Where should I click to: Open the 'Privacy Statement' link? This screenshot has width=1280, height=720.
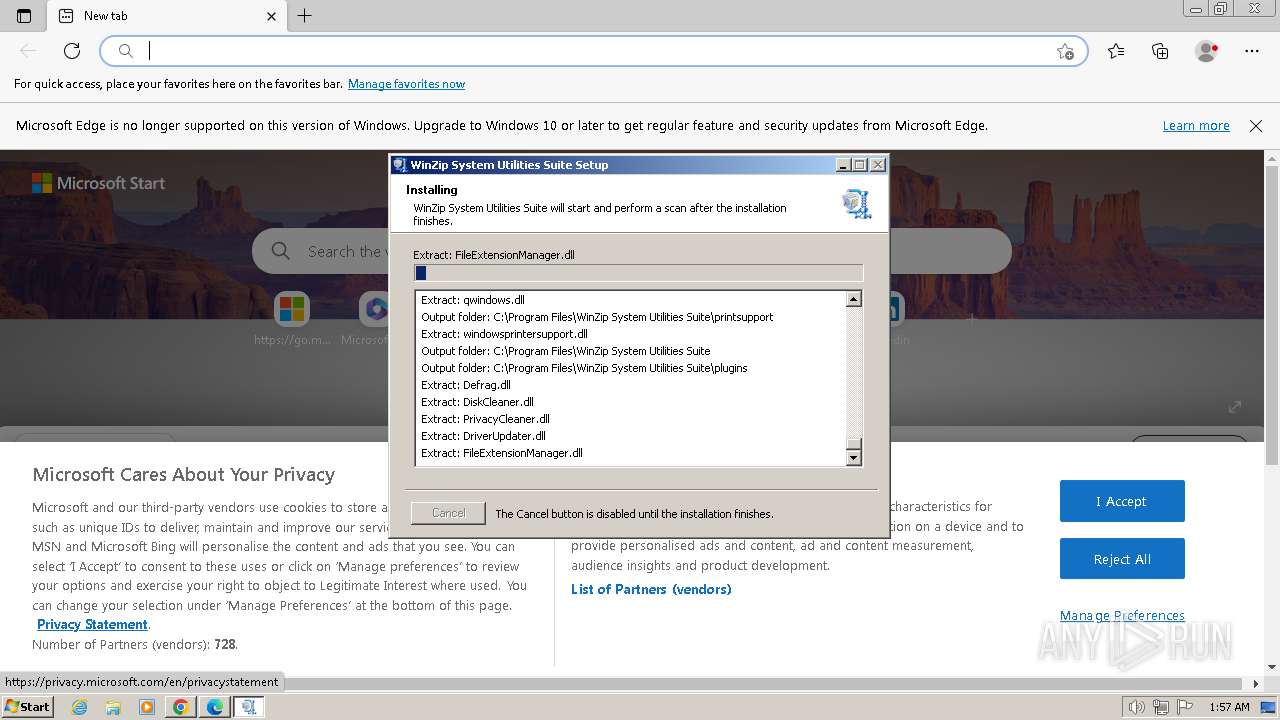pos(92,624)
